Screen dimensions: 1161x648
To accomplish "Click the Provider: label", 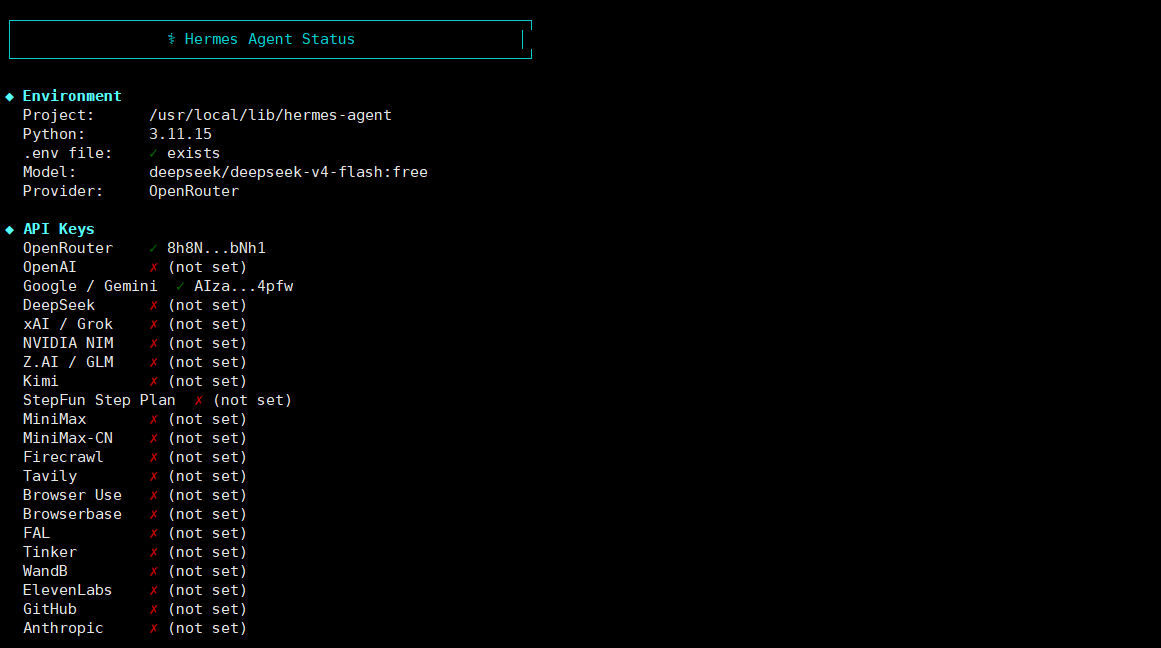I will (63, 191).
